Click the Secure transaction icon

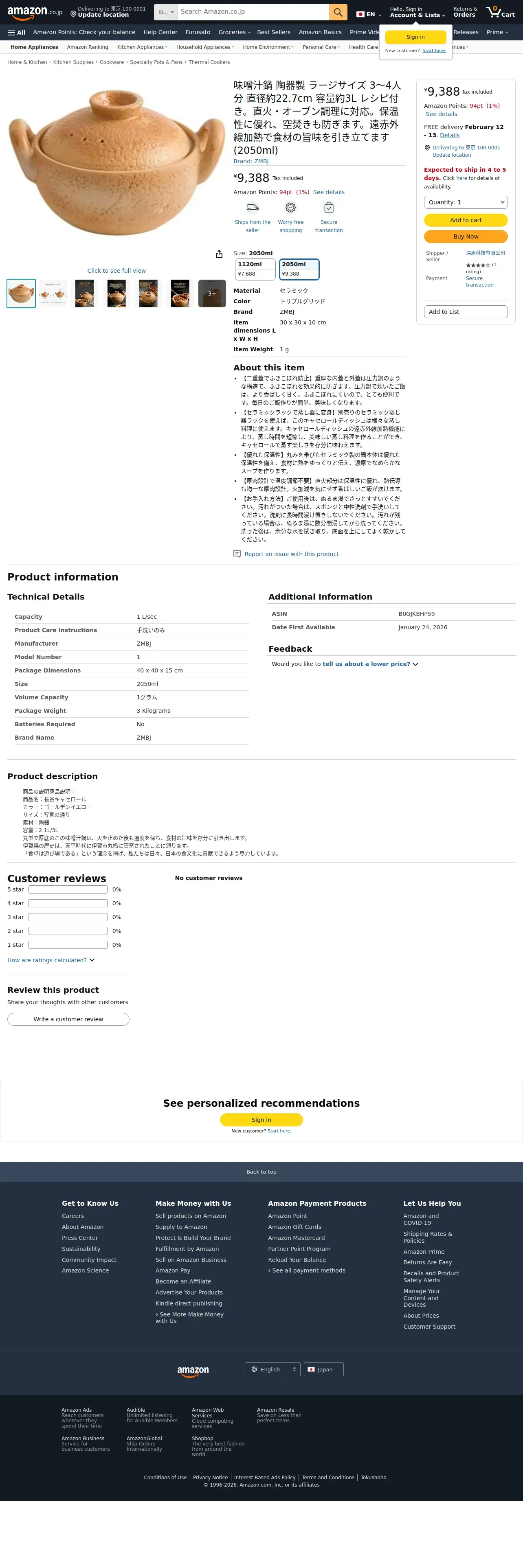pyautogui.click(x=329, y=208)
